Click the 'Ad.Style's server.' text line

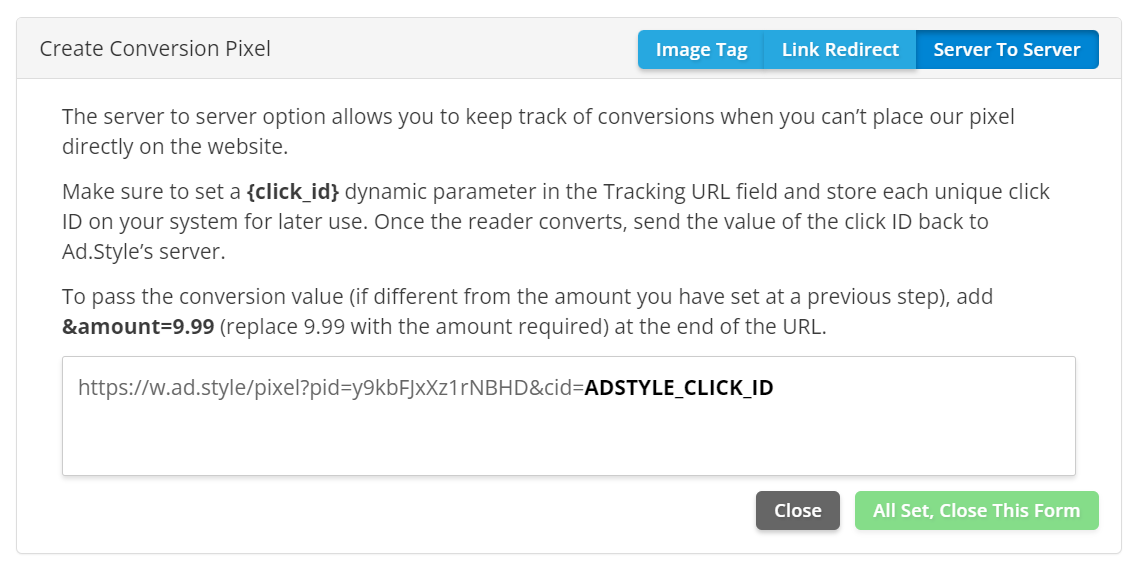pyautogui.click(x=144, y=252)
